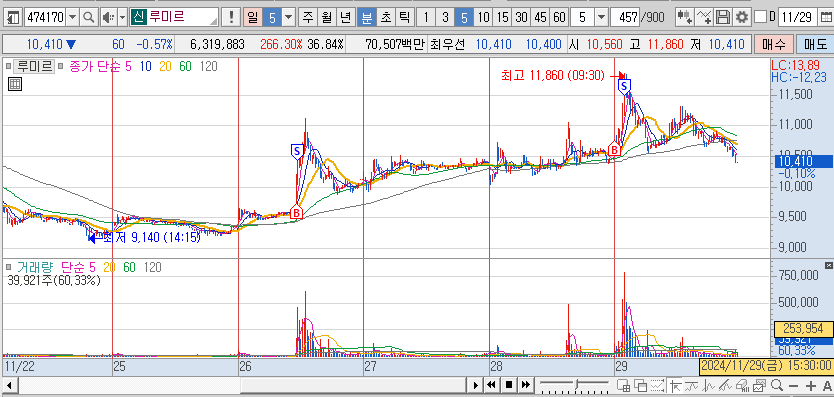Click the dotted chart area icon

tap(658, 385)
